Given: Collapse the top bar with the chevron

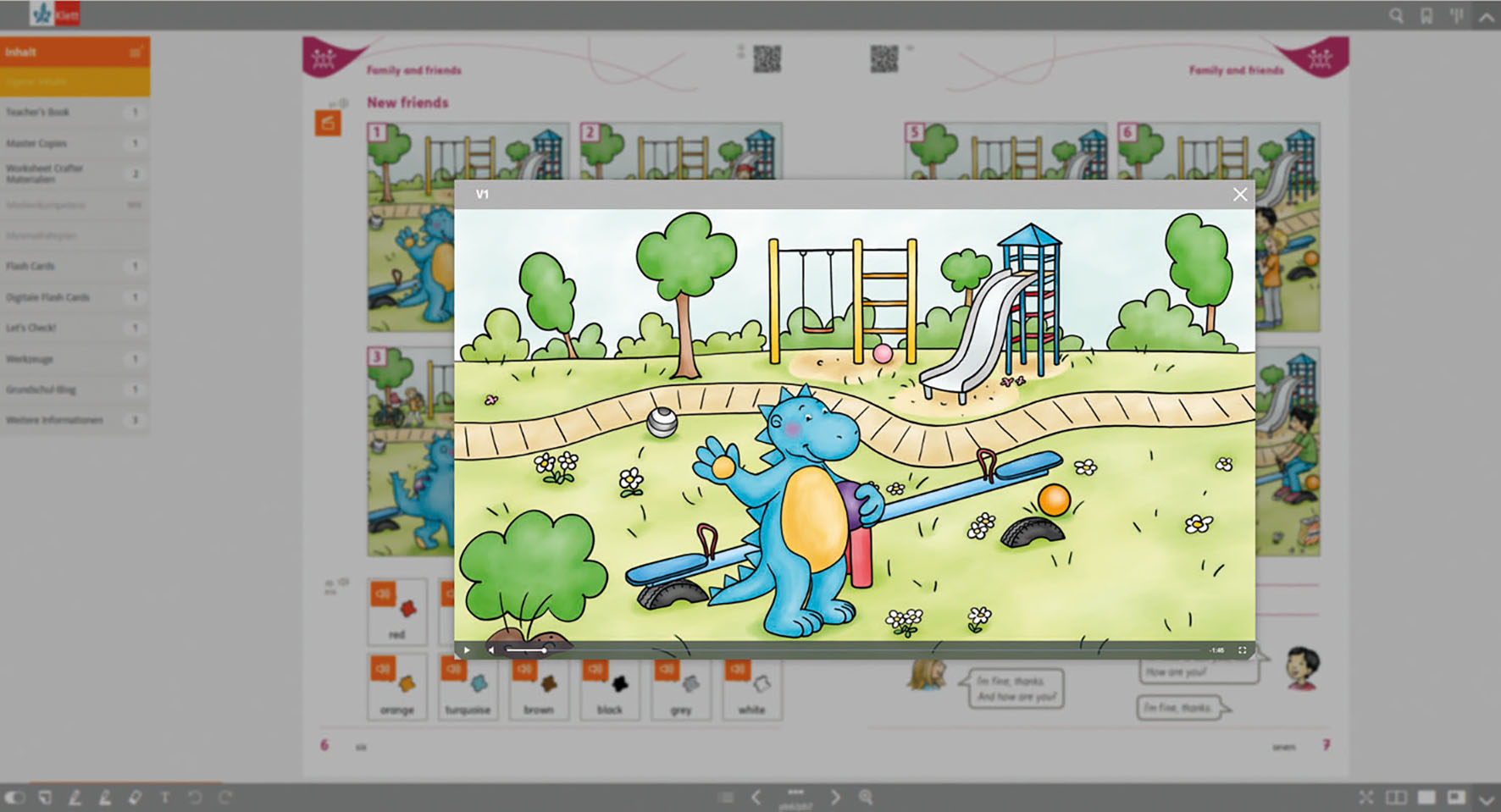Looking at the screenshot, I should (x=1487, y=16).
